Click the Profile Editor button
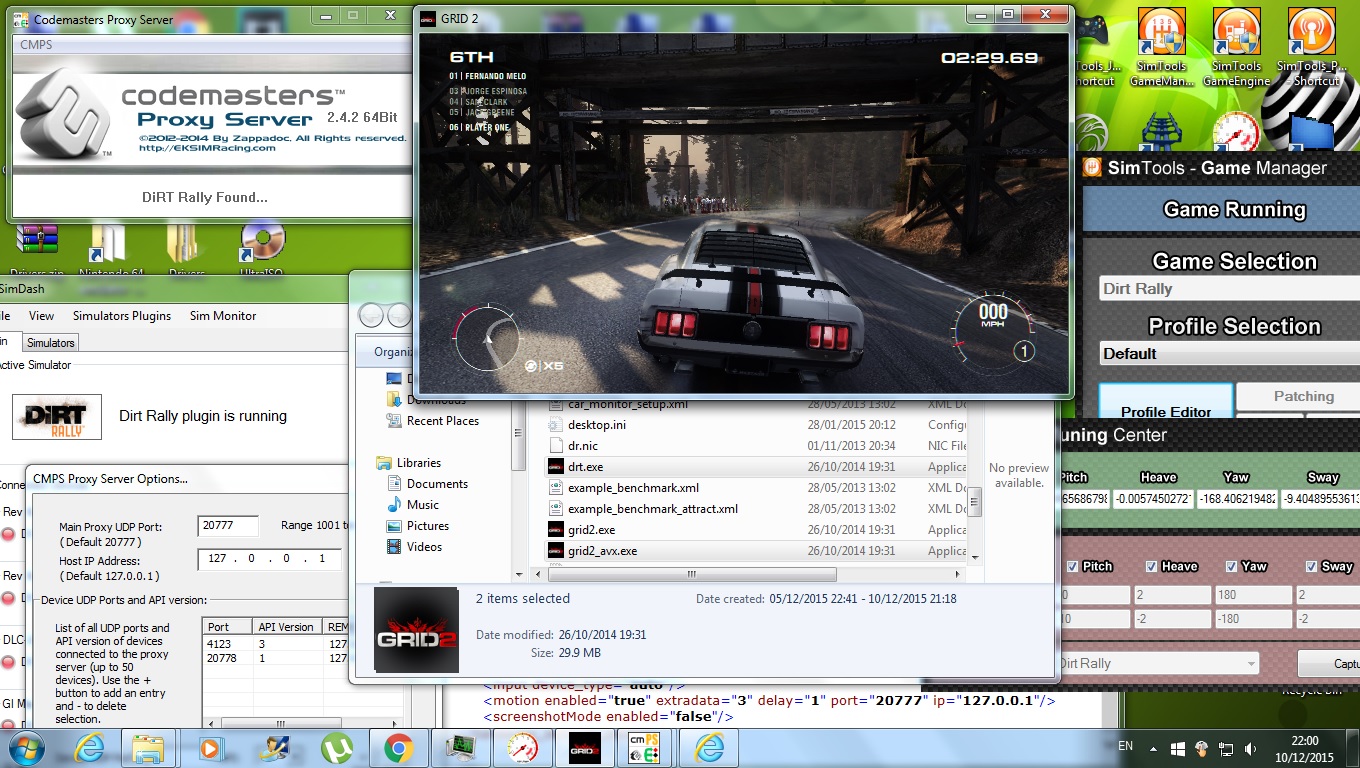The width and height of the screenshot is (1360, 768). tap(1166, 403)
